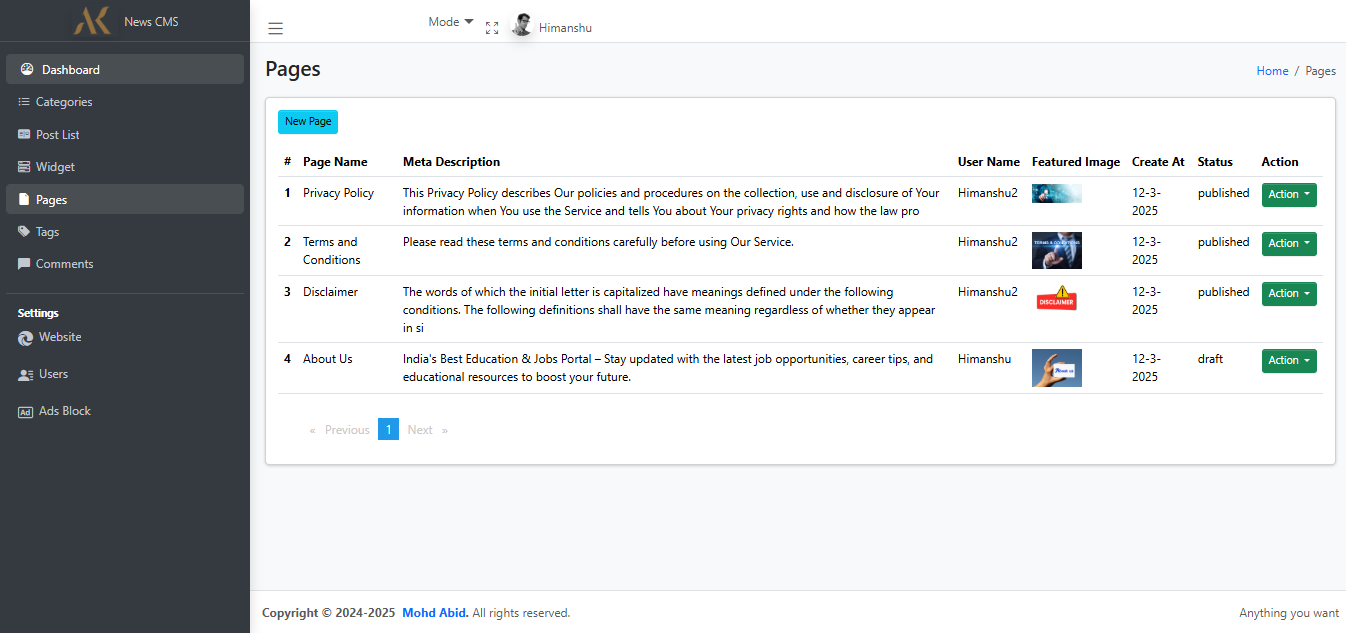Open Post List in the sidebar
1346x633 pixels.
[x=57, y=135]
